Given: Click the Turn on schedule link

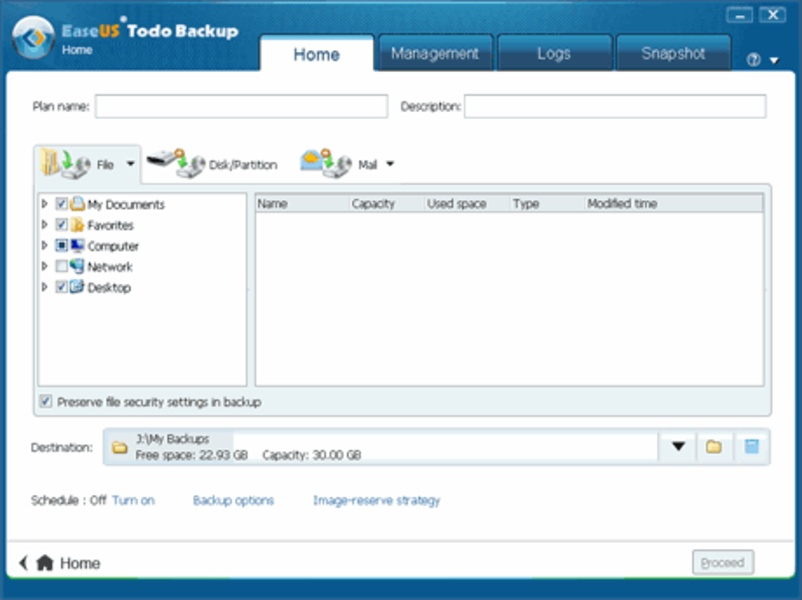Looking at the screenshot, I should pyautogui.click(x=133, y=500).
